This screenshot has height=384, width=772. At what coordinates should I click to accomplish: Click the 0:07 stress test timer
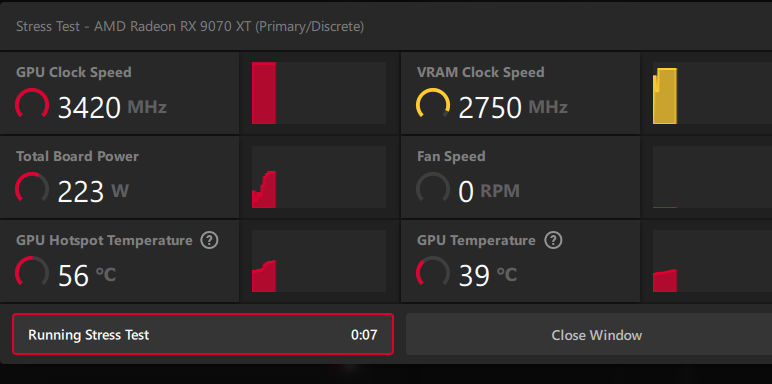(x=364, y=335)
